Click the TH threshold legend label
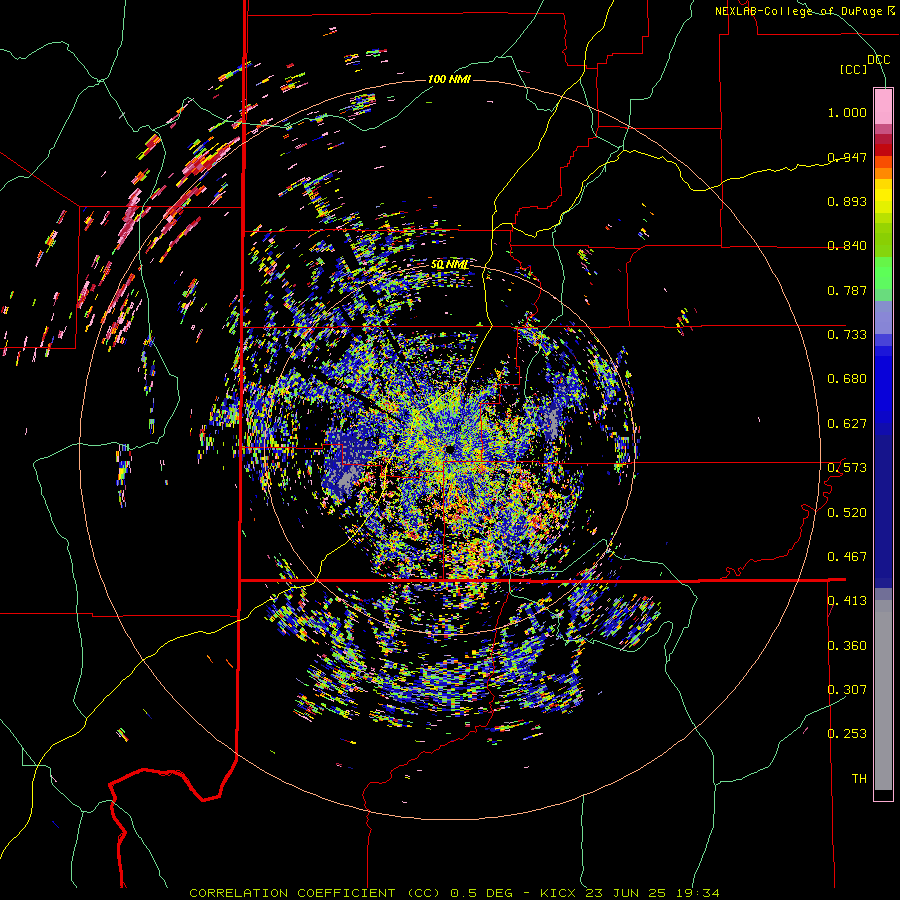 859,779
